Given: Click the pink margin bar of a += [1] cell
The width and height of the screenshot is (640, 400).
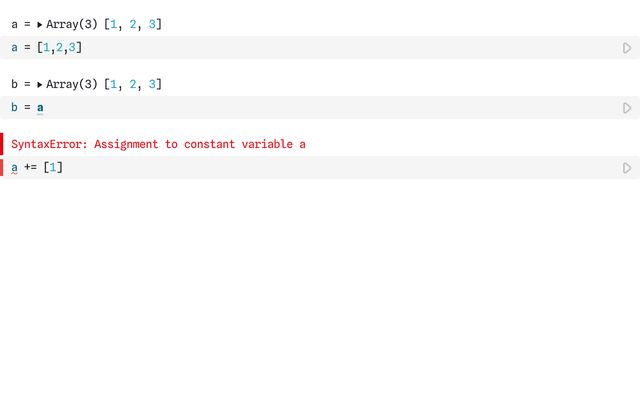Looking at the screenshot, I should tap(2, 168).
